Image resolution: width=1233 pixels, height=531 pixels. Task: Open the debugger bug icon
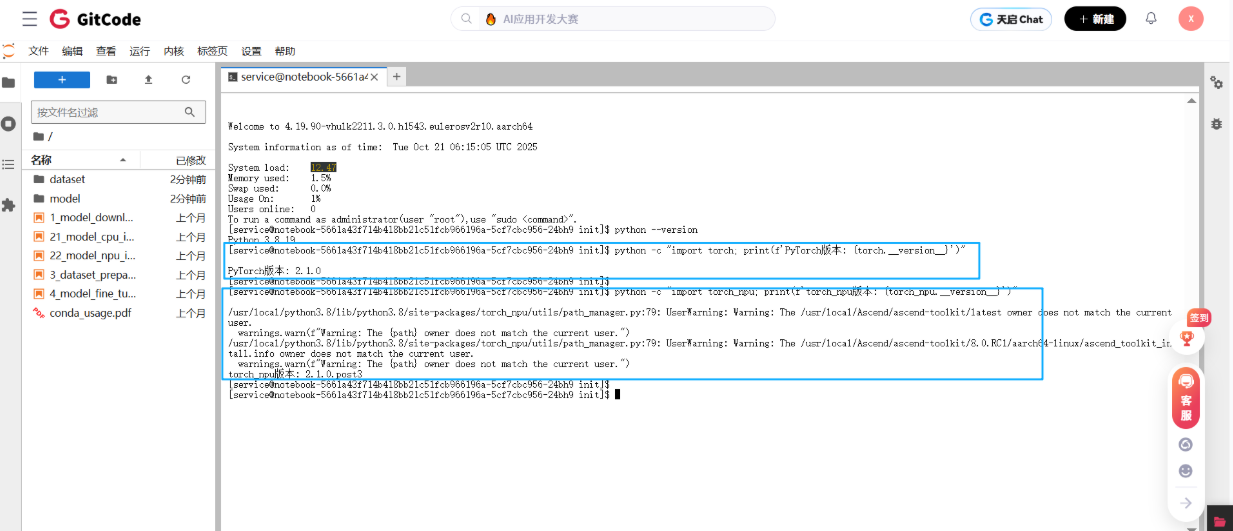coord(1217,124)
